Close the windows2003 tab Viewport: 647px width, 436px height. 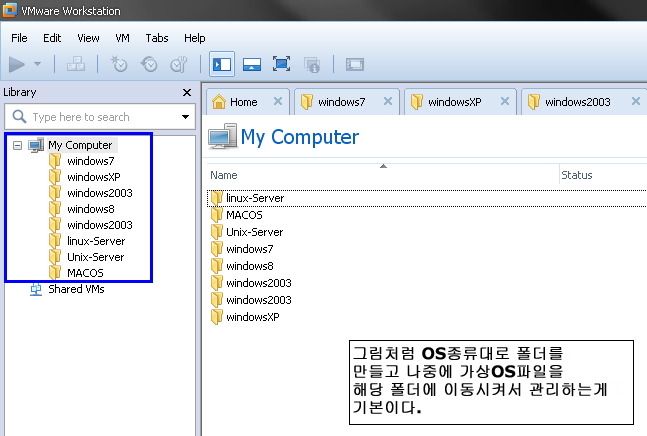[x=636, y=101]
